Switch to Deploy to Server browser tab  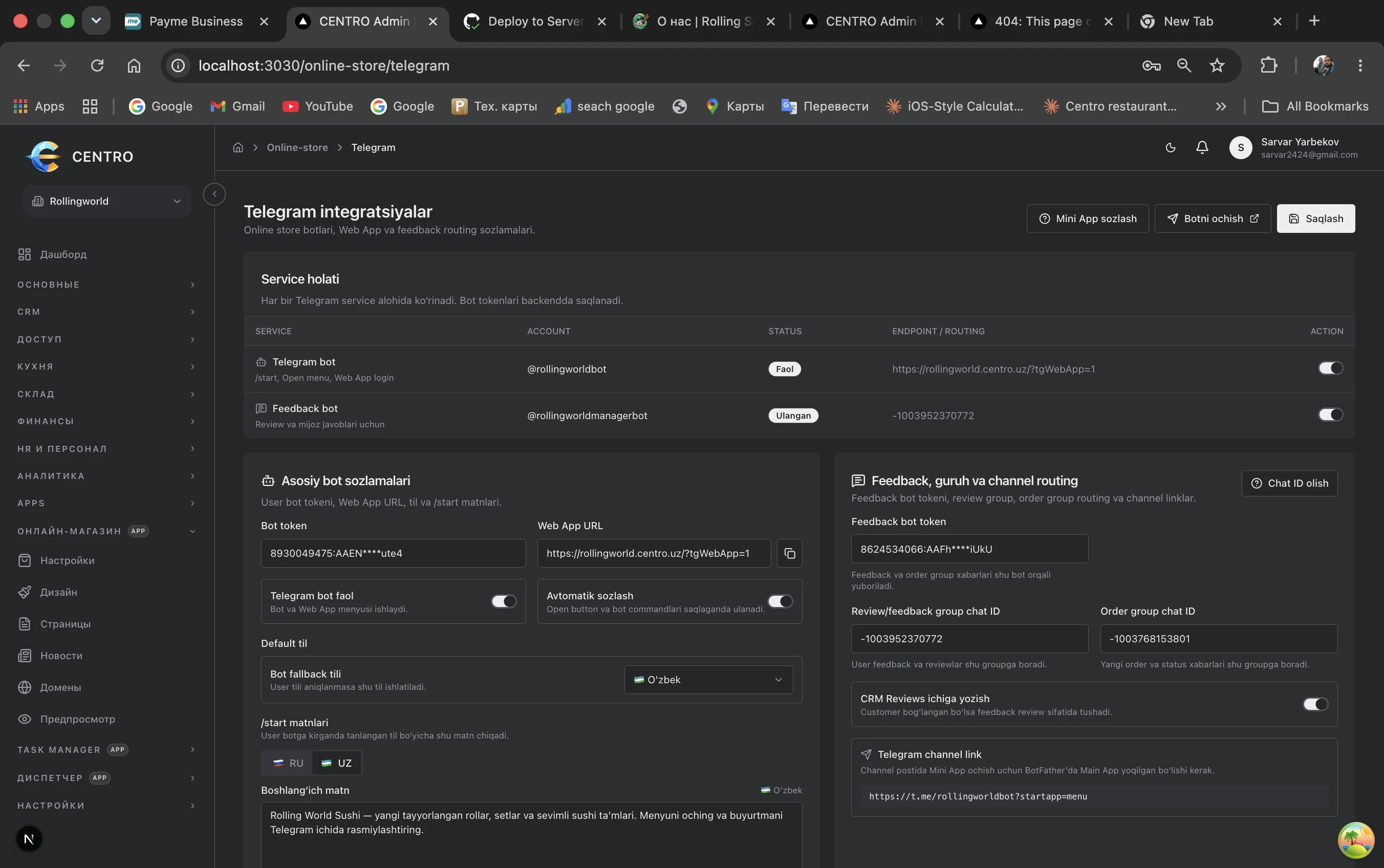point(535,21)
